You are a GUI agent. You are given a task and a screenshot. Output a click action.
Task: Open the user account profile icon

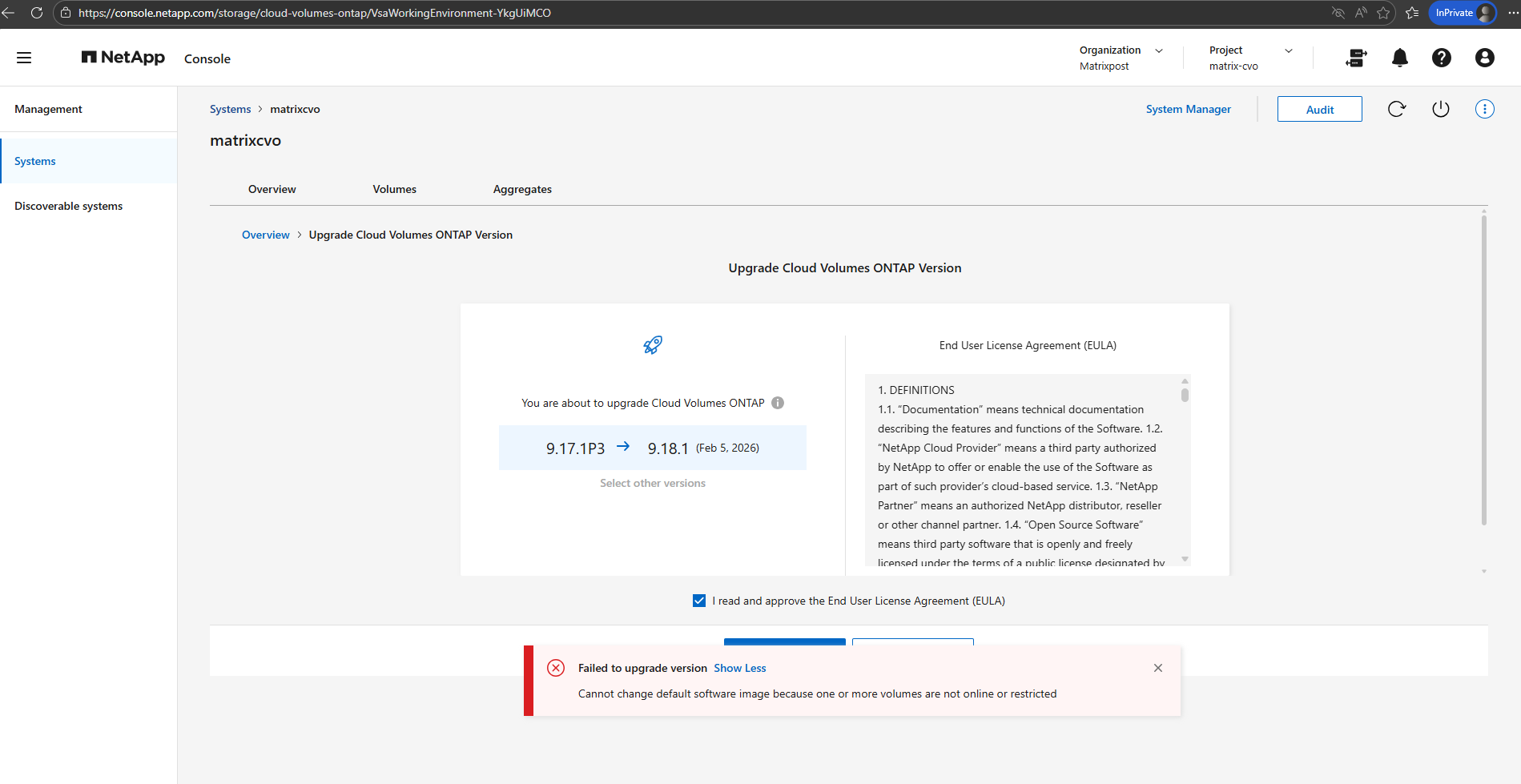1484,58
